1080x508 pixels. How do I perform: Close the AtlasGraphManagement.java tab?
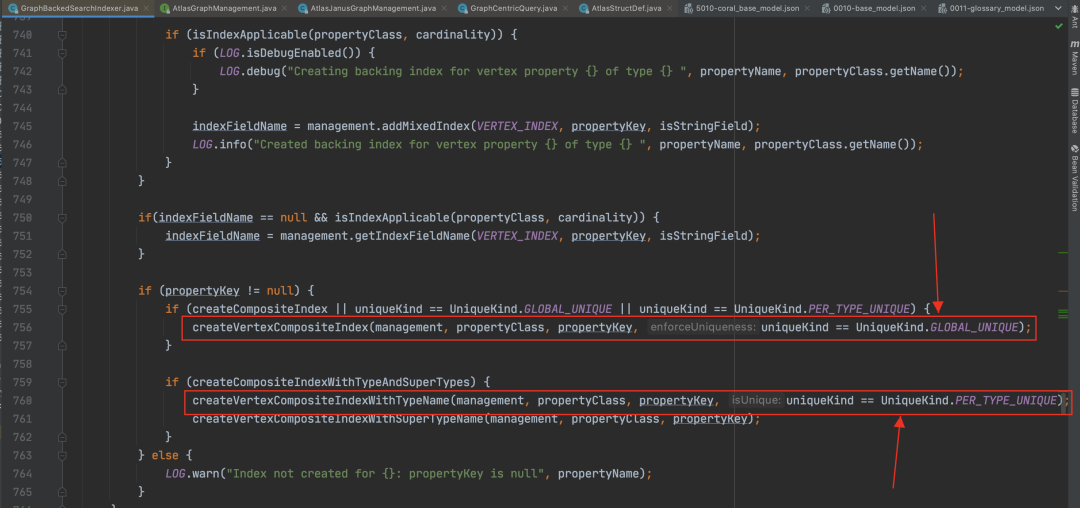click(285, 9)
